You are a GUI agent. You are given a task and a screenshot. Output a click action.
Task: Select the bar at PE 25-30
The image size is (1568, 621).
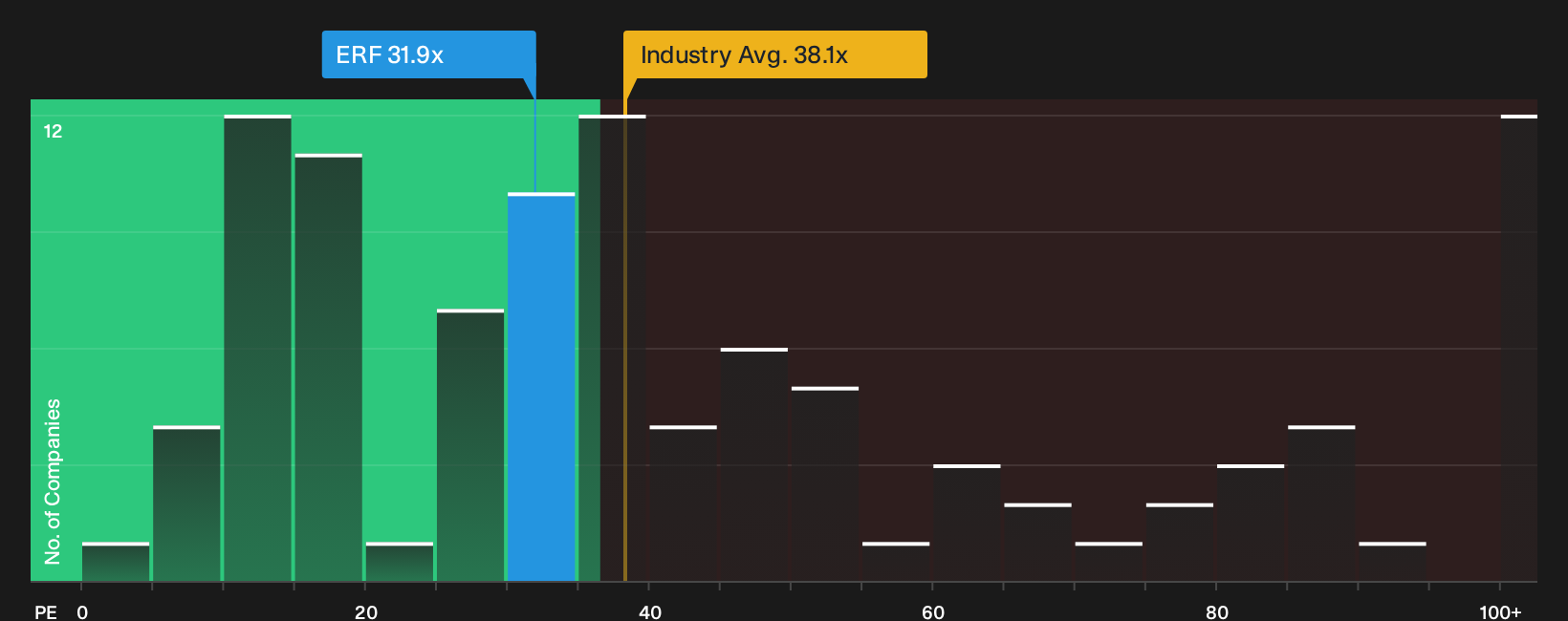point(470,445)
